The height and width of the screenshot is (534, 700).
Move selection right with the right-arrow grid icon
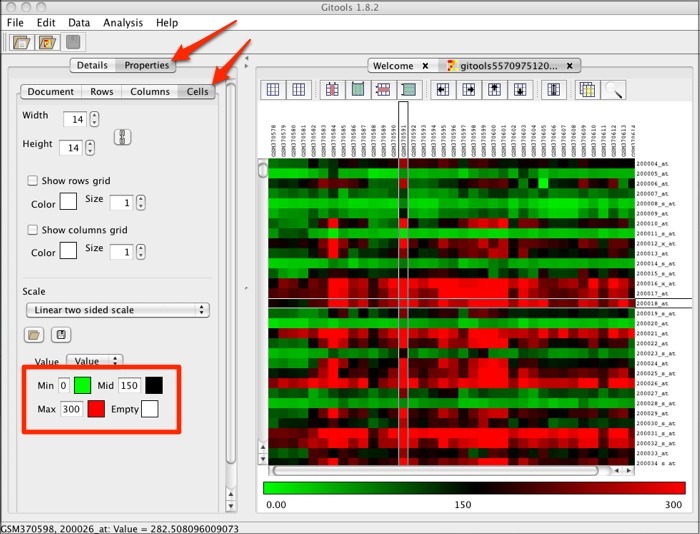(x=468, y=90)
